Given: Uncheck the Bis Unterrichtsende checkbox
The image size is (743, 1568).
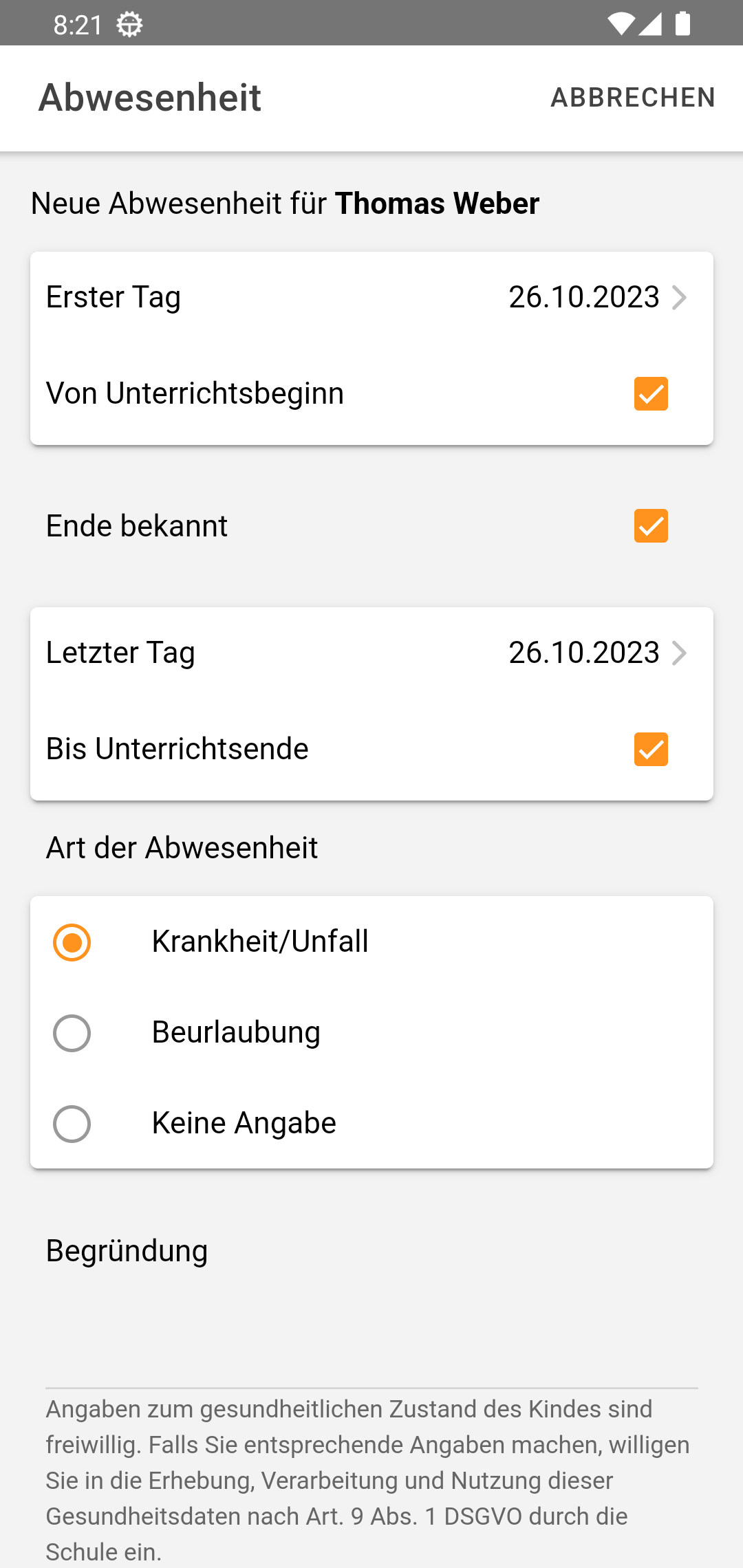Looking at the screenshot, I should click(x=651, y=749).
